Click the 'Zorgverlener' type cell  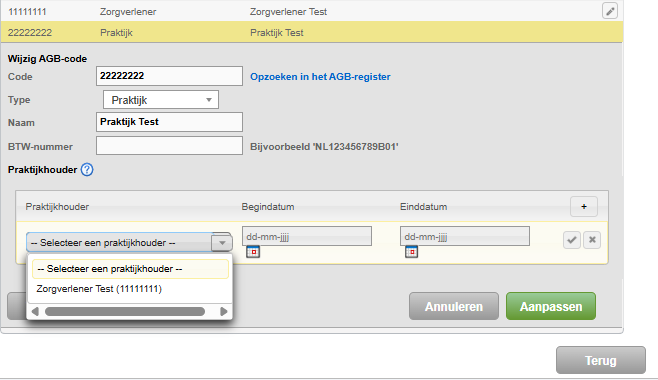[128, 12]
